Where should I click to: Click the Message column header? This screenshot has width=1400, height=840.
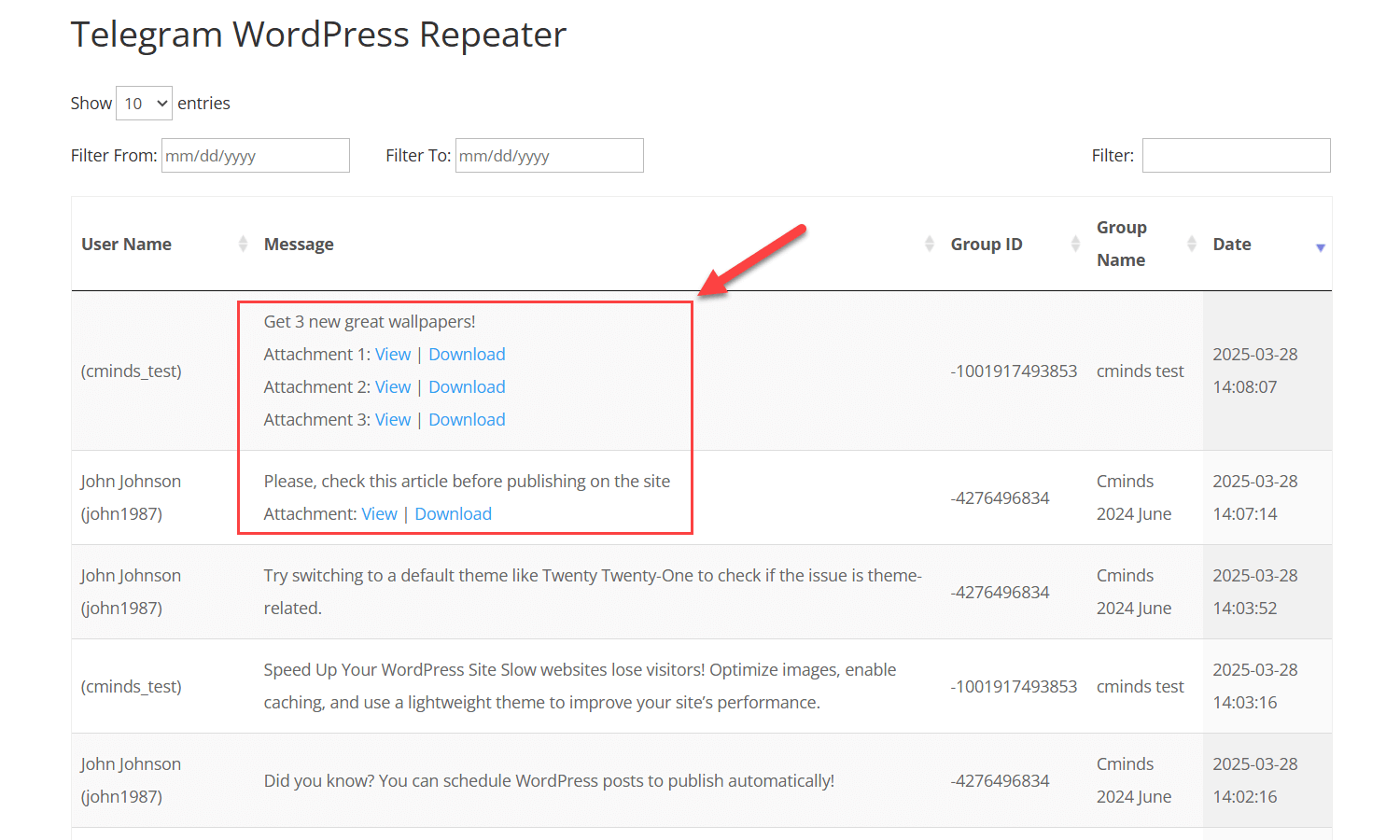(299, 245)
